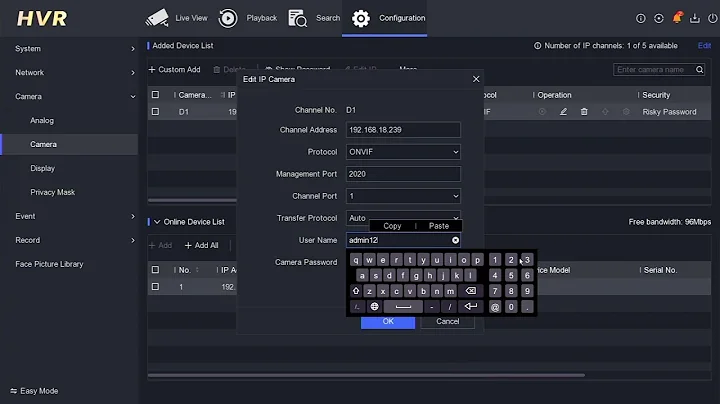Open the Search recordings icon
This screenshot has height=404, width=720.
click(x=297, y=18)
